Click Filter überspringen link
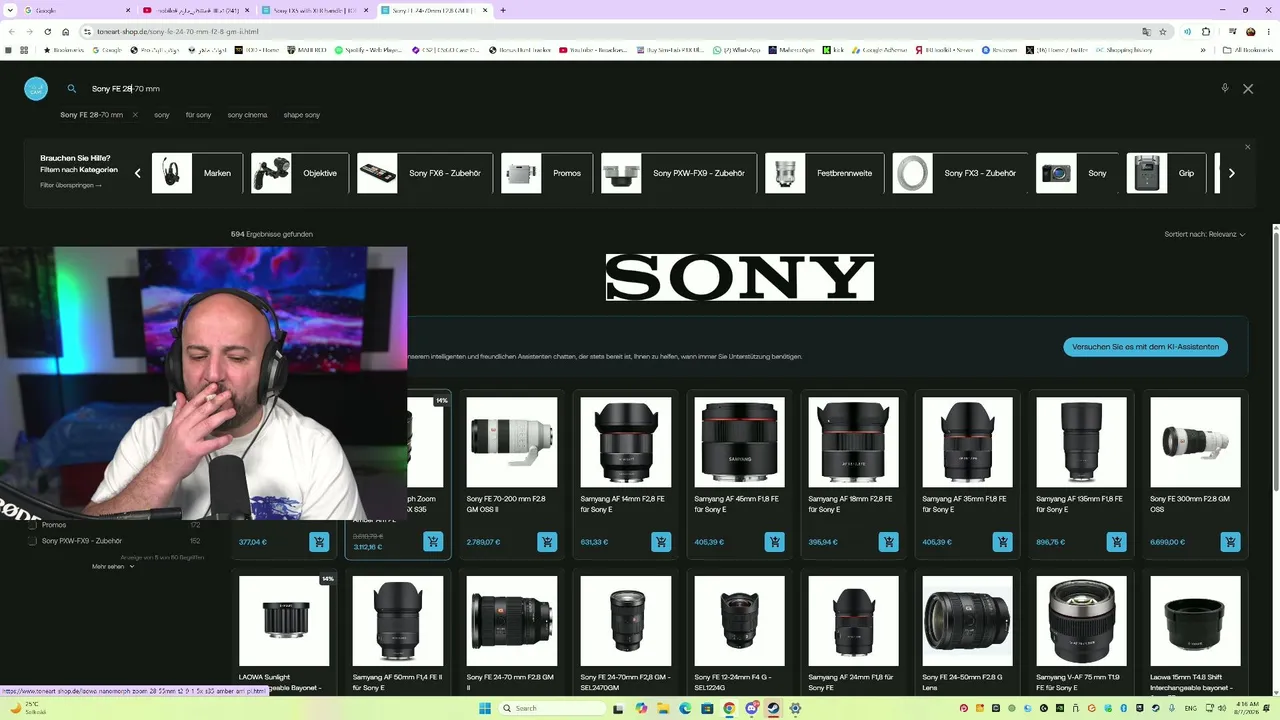The width and height of the screenshot is (1280, 720). click(x=71, y=185)
